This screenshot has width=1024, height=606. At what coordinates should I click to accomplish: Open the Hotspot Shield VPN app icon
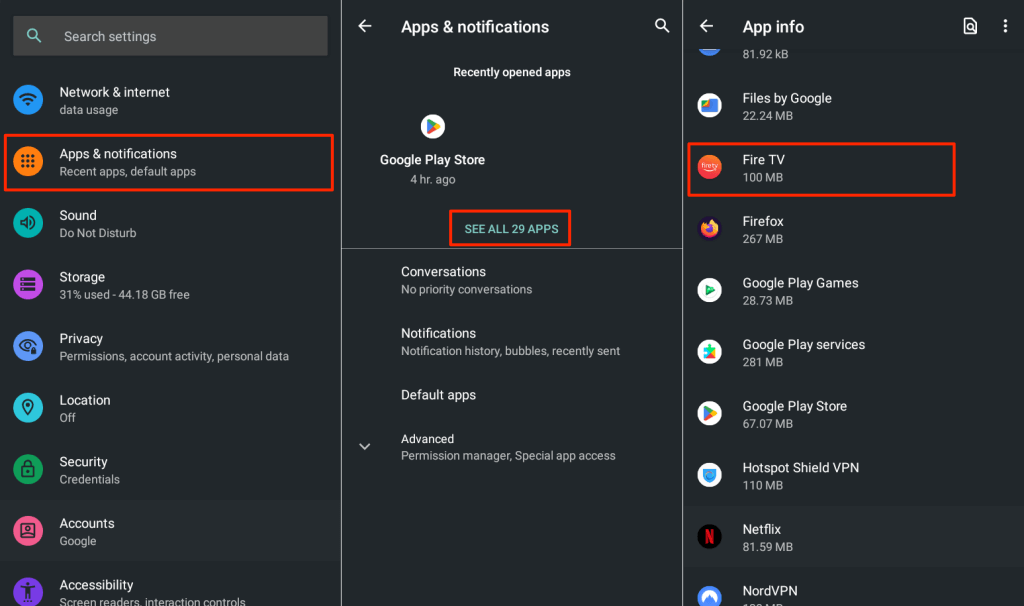click(709, 476)
